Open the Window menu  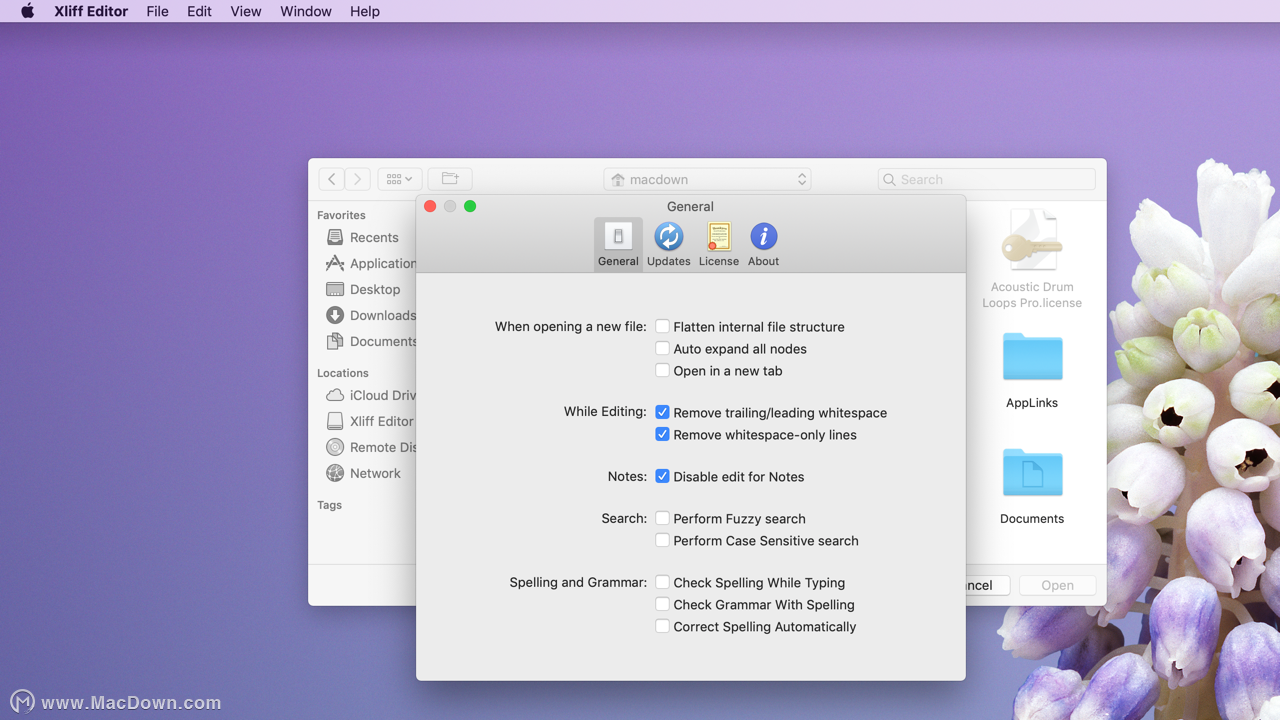[306, 11]
